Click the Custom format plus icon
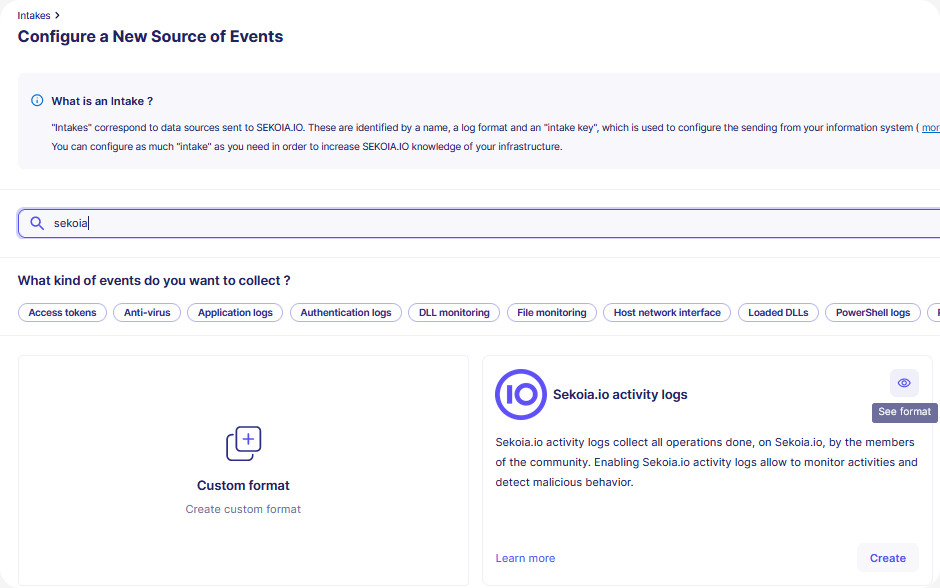Viewport: 940px width, 588px height. 243,443
